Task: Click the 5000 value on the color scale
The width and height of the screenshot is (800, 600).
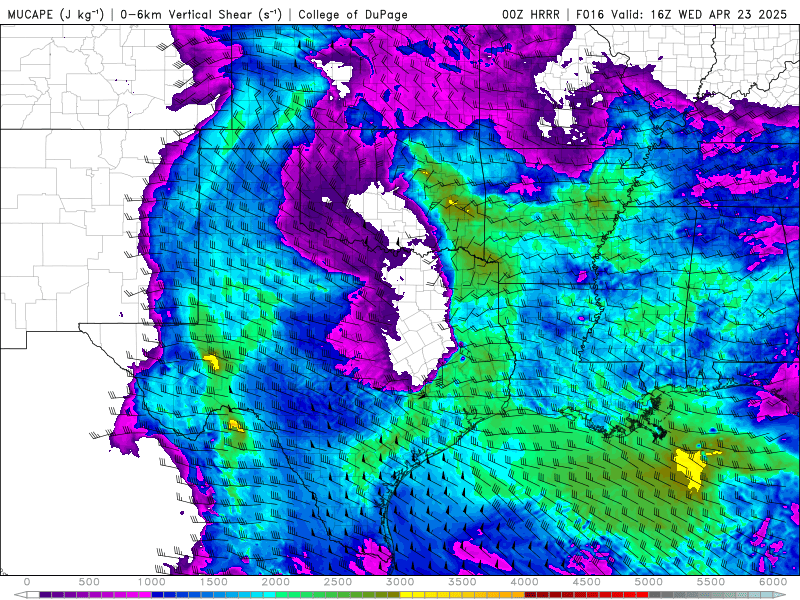Action: pos(649,582)
